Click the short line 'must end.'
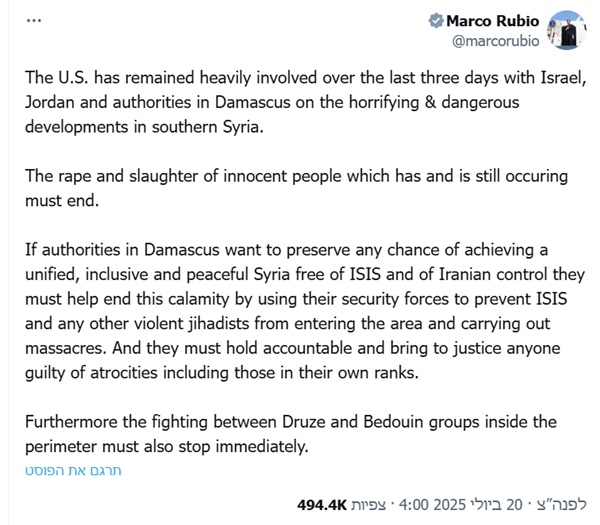The image size is (600, 525). point(62,201)
